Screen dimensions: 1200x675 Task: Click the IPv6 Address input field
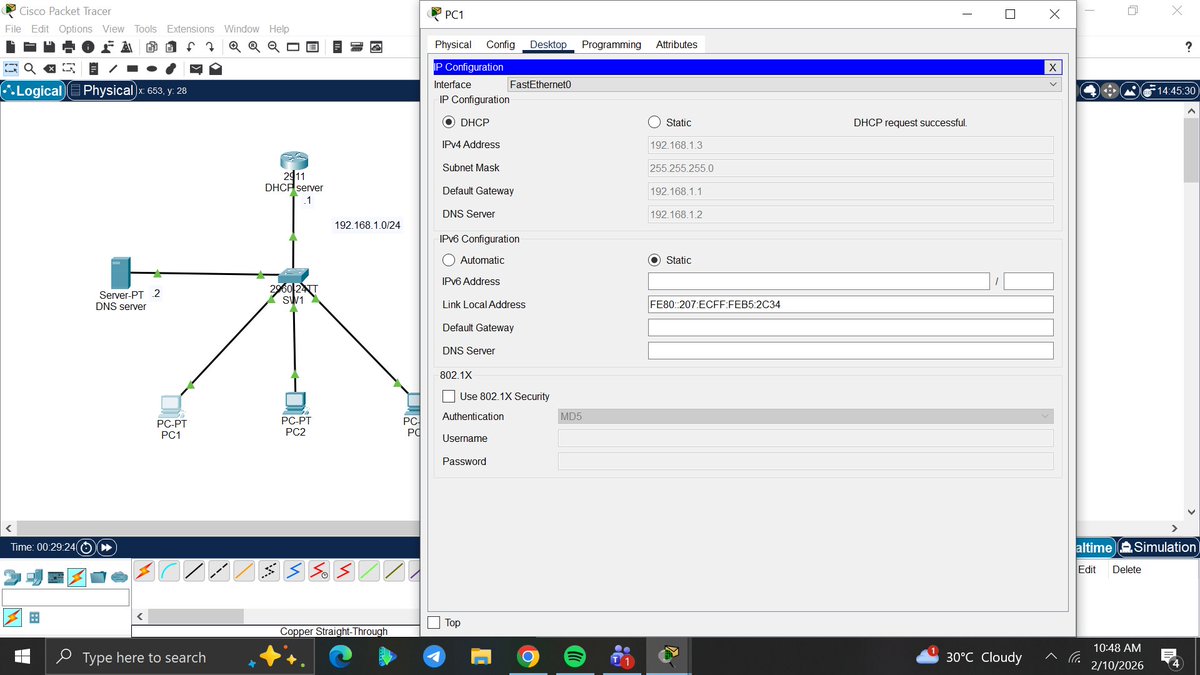819,281
